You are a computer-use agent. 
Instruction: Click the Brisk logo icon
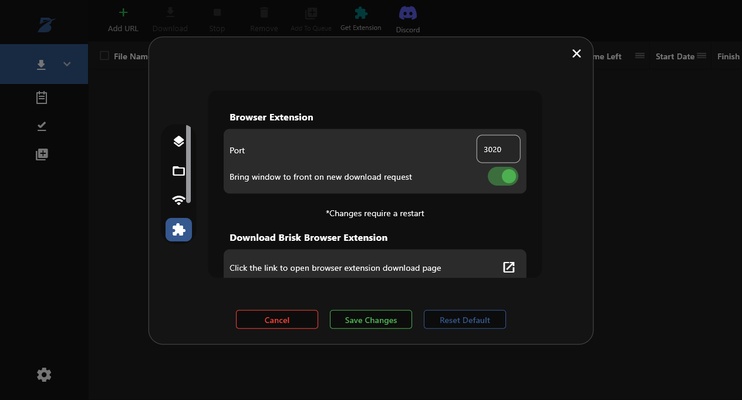pos(46,25)
